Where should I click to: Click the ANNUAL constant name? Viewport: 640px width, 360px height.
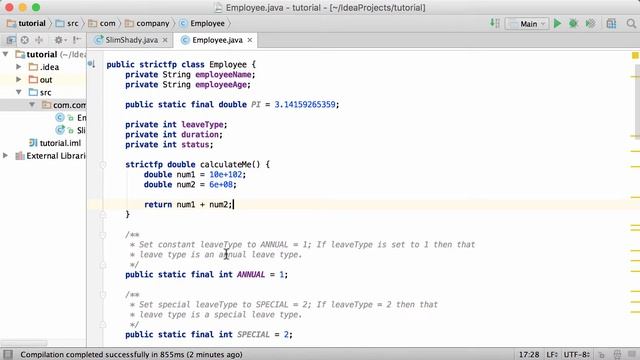pos(251,275)
